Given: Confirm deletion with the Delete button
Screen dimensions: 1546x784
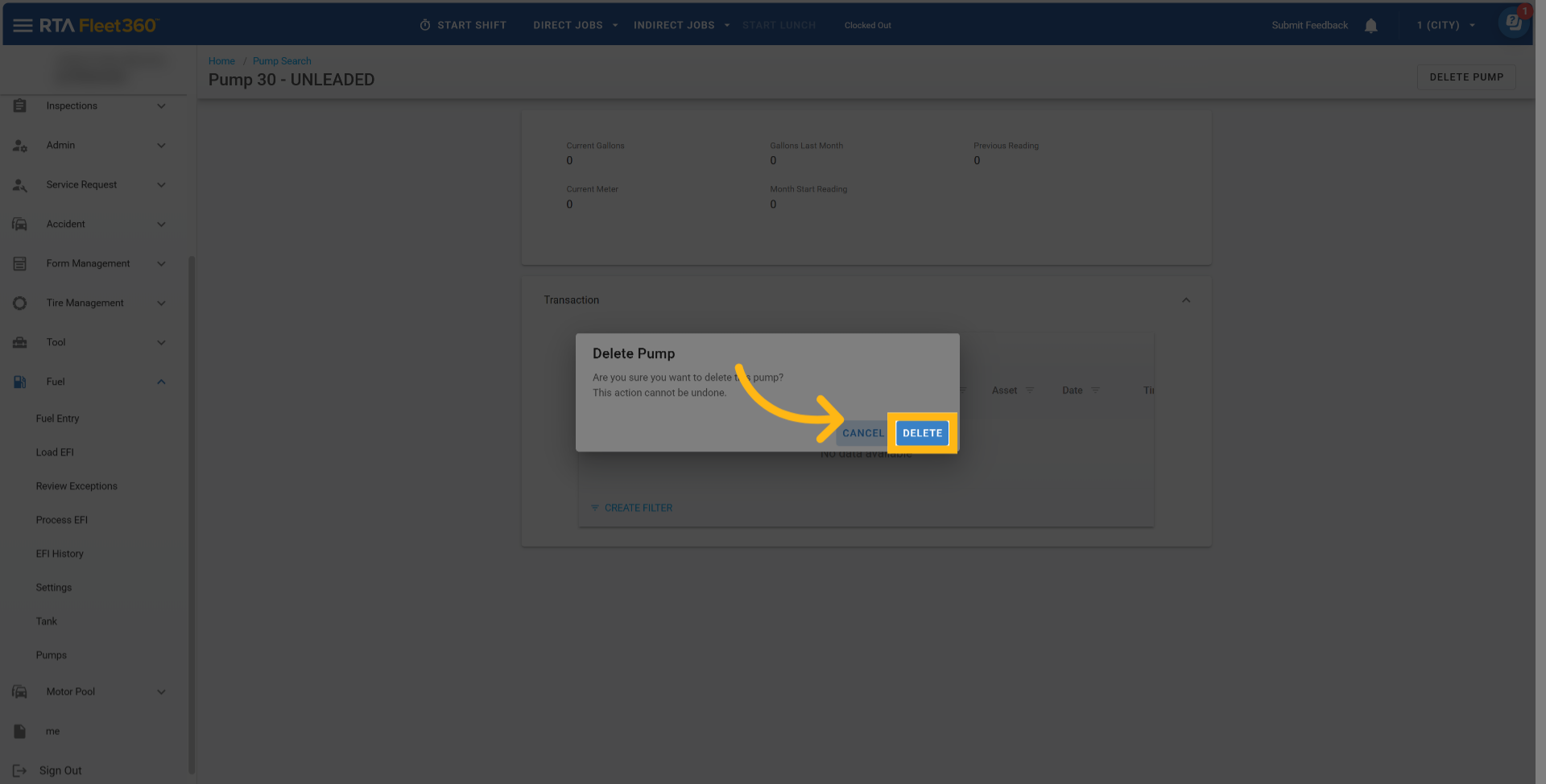Looking at the screenshot, I should [922, 433].
